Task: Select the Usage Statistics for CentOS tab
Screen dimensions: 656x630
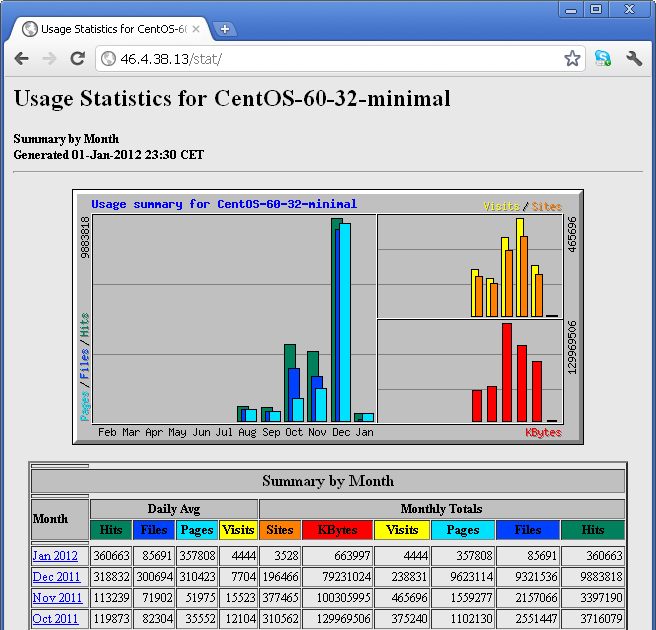Action: point(111,29)
